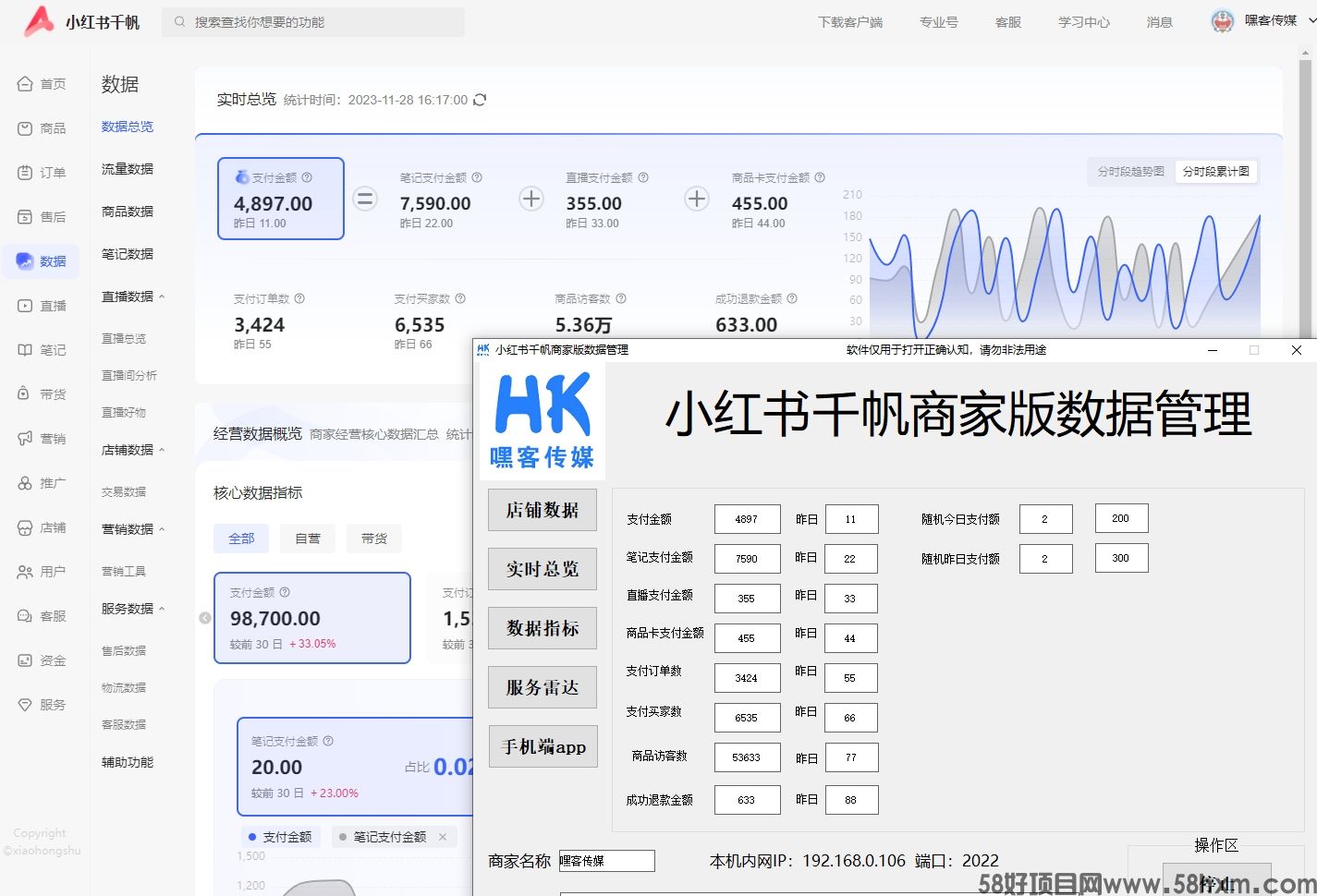
Task: Click help icon beside 商品卡支付金额
Action: point(820,177)
